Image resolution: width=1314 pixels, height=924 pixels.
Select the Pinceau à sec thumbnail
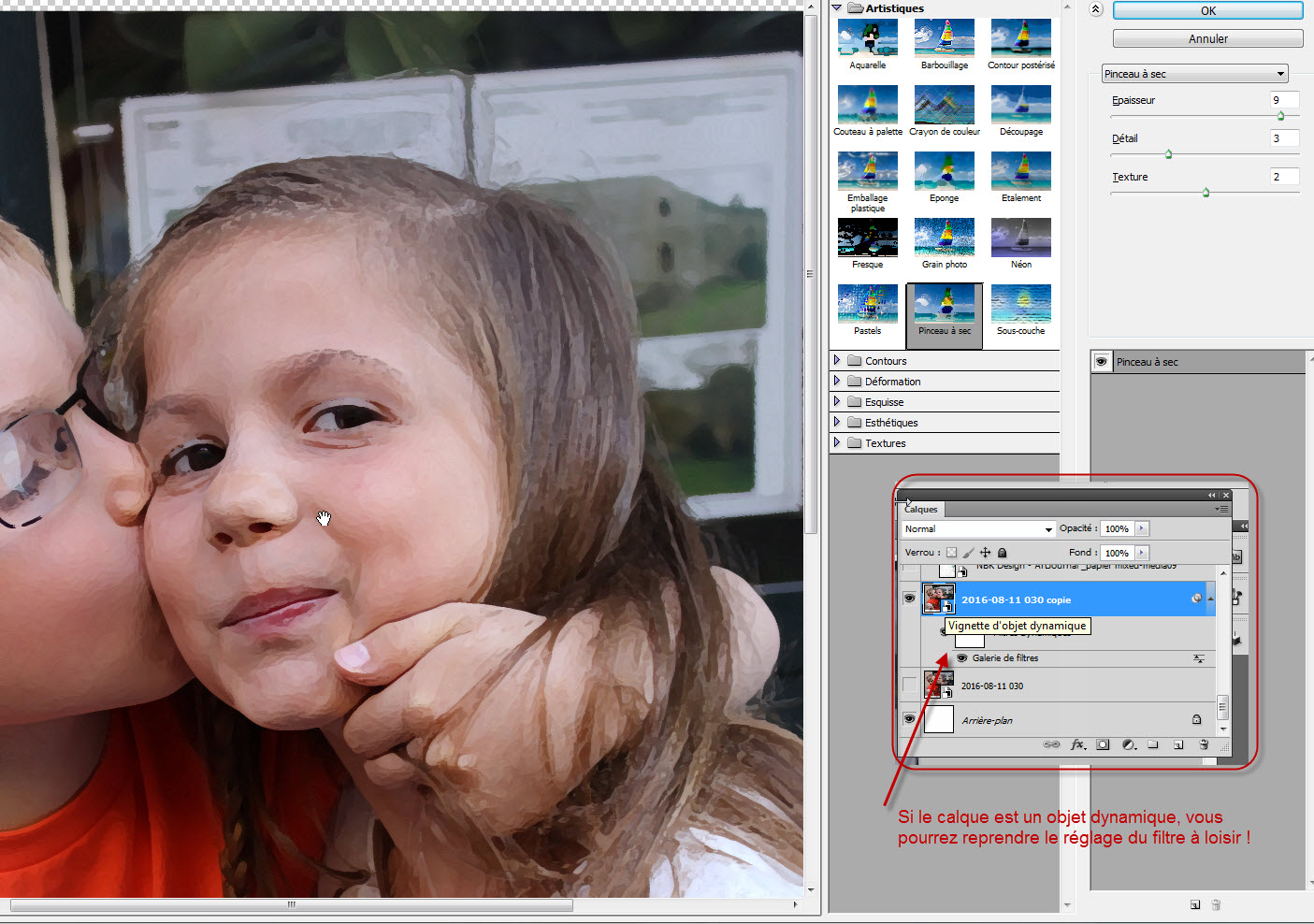click(945, 304)
